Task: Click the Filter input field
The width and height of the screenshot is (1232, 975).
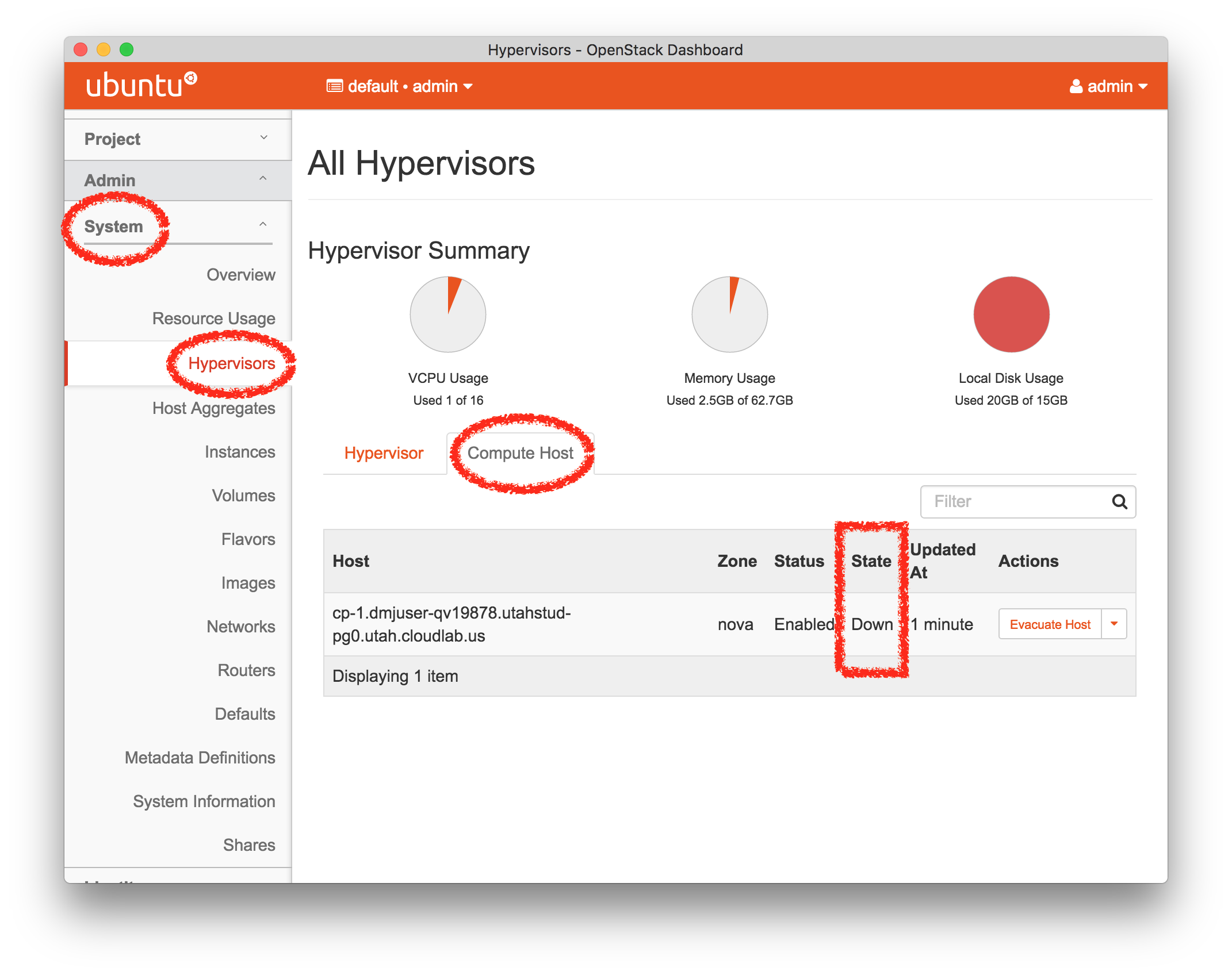Action: pos(1028,502)
